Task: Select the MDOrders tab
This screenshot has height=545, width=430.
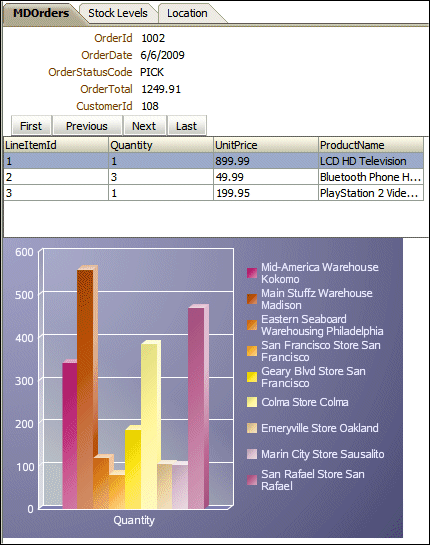Action: [41, 14]
